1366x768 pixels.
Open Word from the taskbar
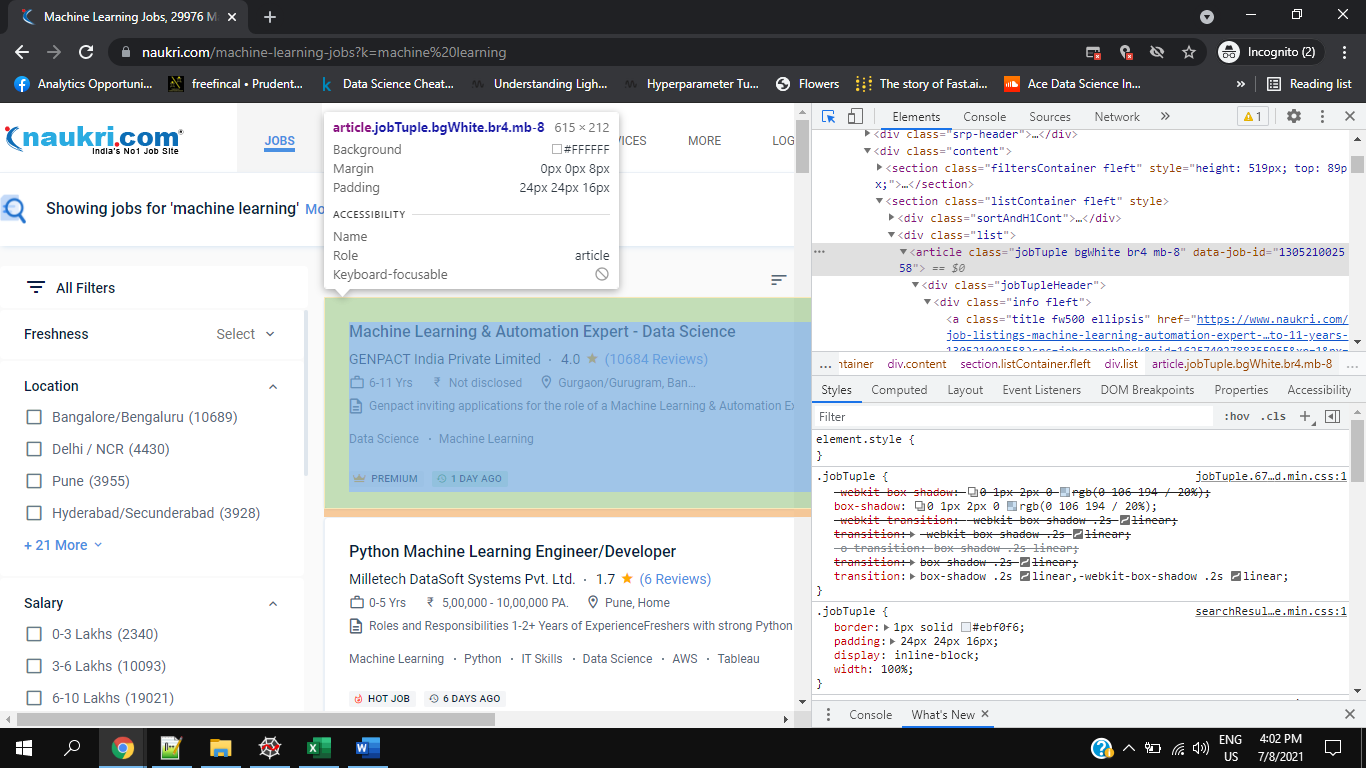pyautogui.click(x=366, y=748)
